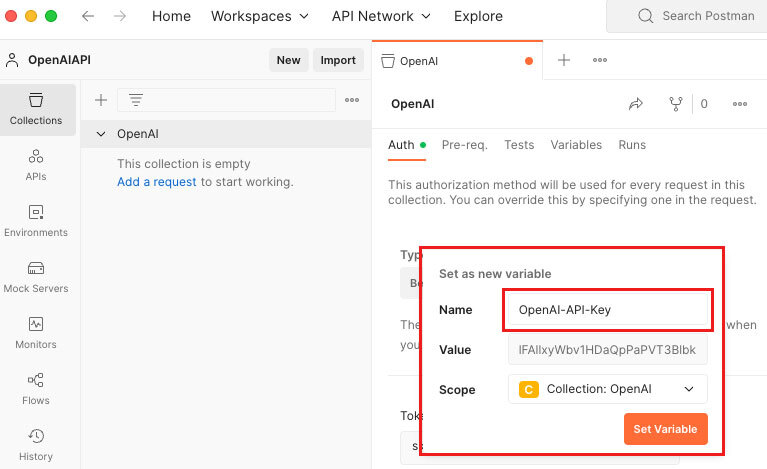Fork the OpenAI collection
The height and width of the screenshot is (469, 767).
point(676,104)
